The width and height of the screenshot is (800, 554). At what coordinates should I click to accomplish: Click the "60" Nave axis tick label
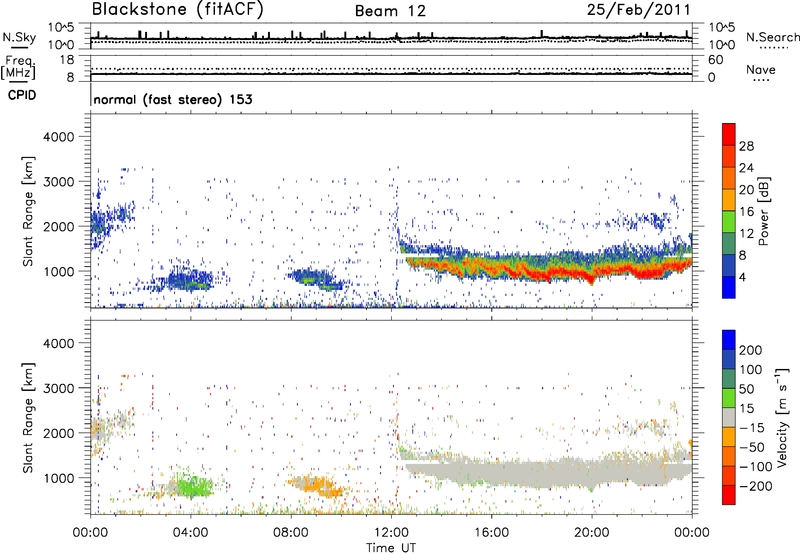(715, 60)
